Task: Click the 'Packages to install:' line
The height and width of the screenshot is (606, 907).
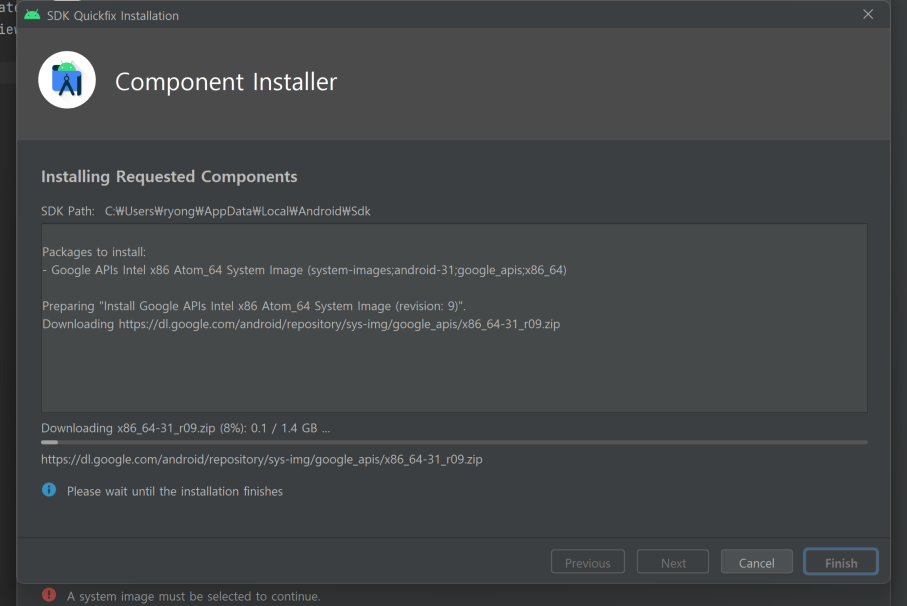Action: pyautogui.click(x=94, y=252)
